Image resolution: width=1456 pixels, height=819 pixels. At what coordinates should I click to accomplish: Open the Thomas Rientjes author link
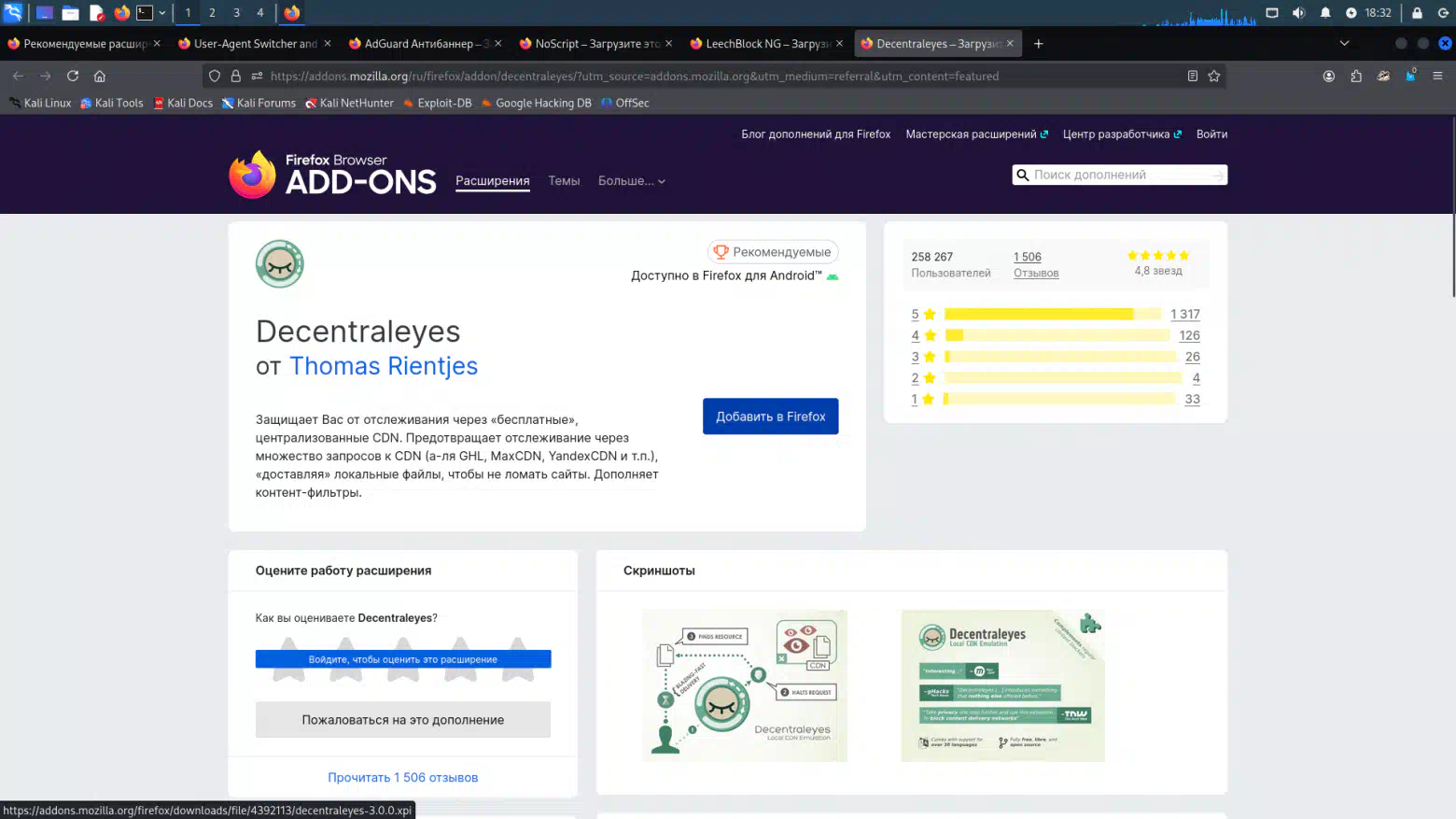pos(384,366)
